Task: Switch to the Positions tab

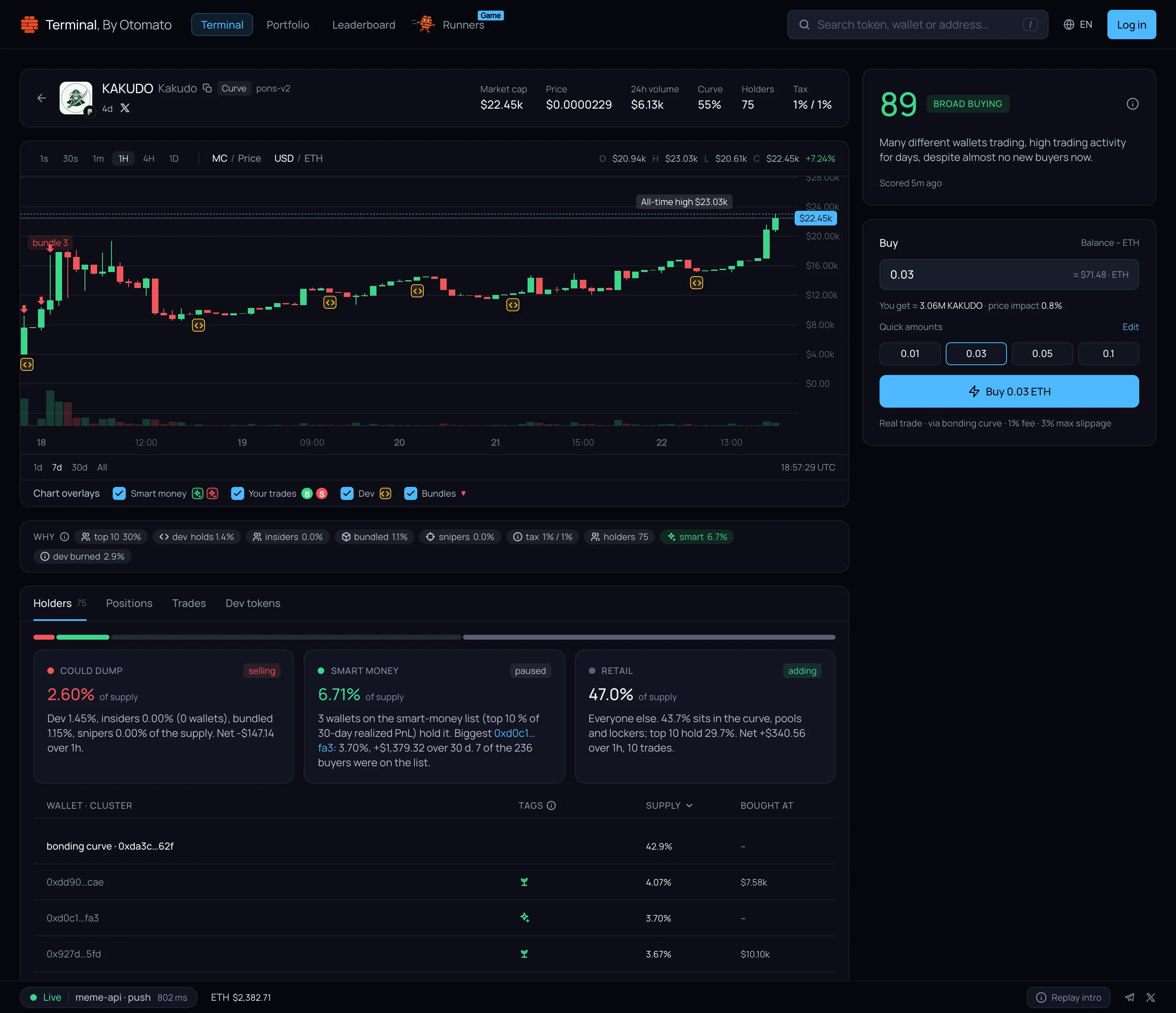Action: [129, 603]
